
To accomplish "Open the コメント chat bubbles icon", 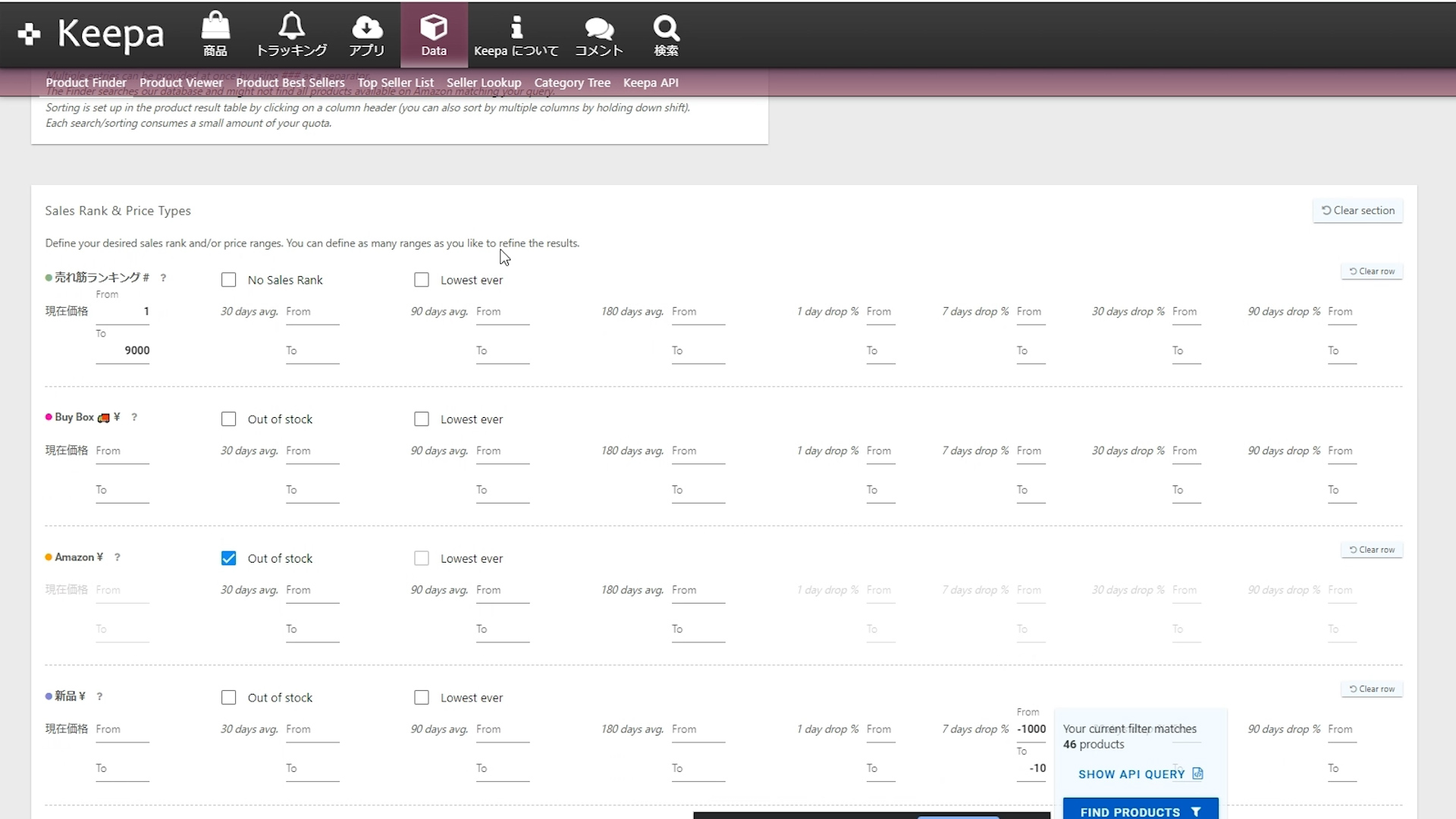I will coord(599,27).
